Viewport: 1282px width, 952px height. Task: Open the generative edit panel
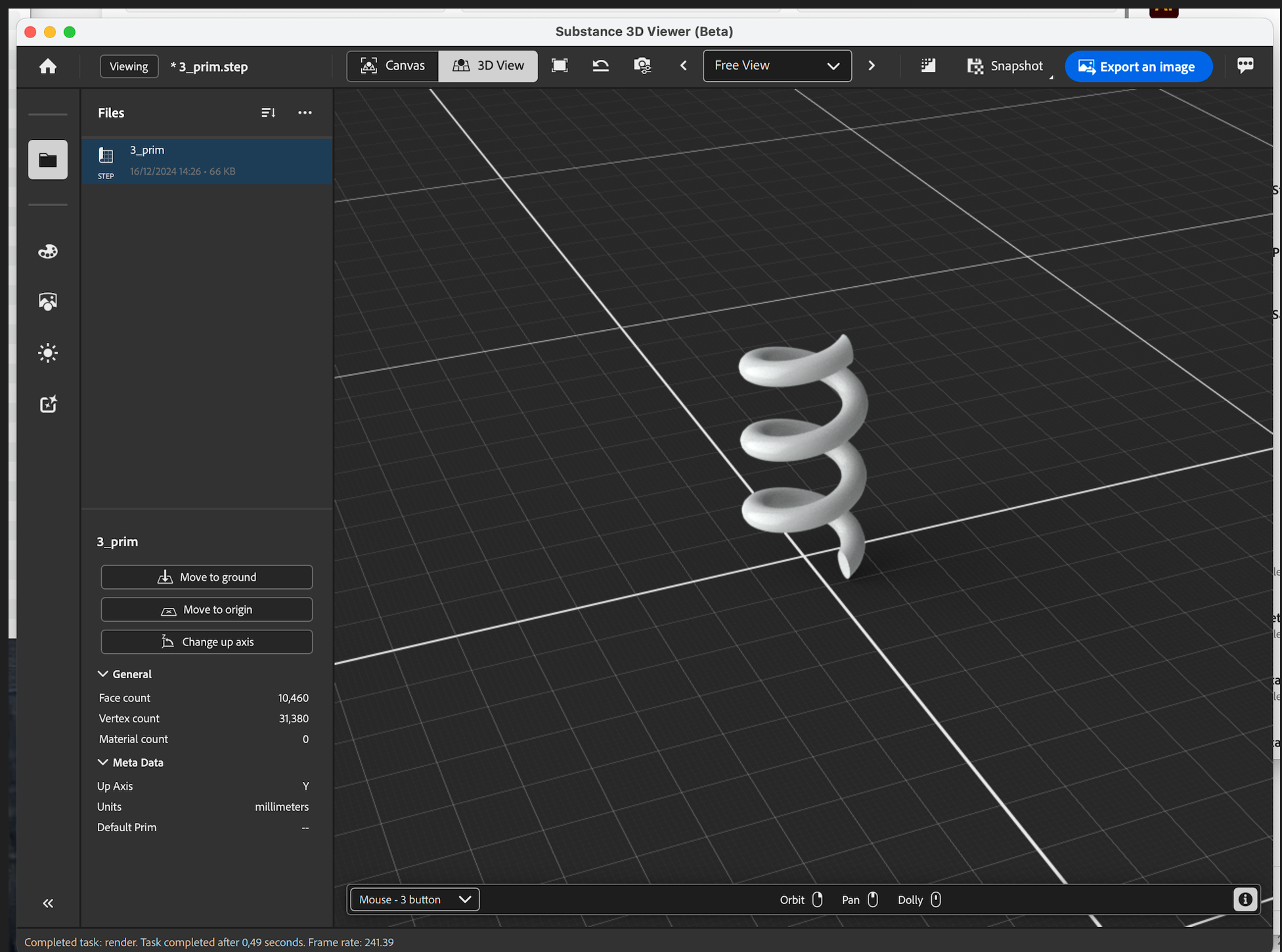point(47,404)
